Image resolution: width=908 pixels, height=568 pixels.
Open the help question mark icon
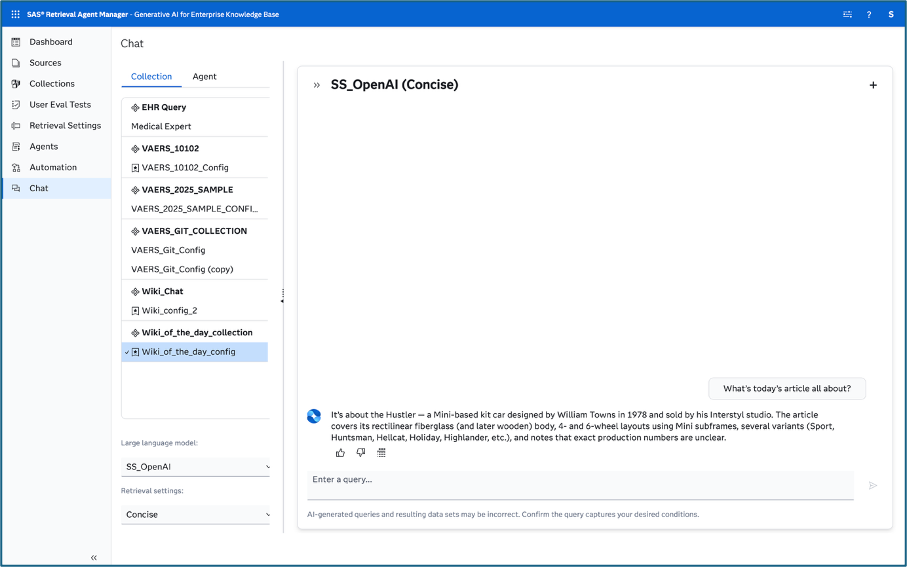click(x=869, y=14)
